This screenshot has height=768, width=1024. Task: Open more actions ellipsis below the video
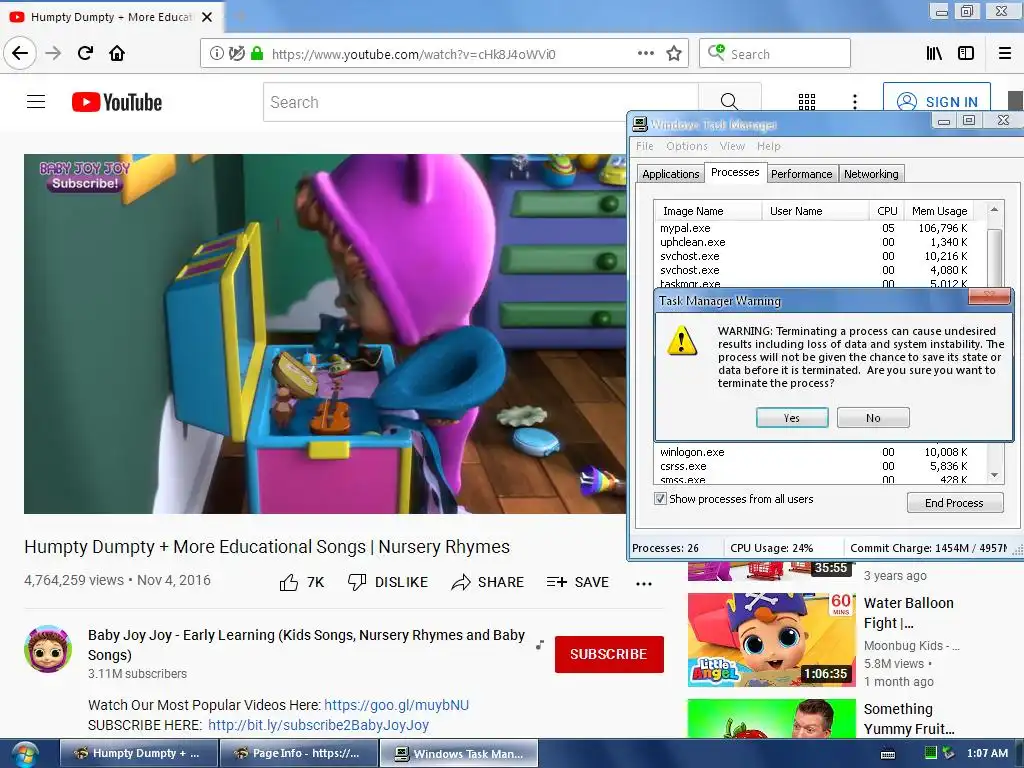click(x=644, y=583)
